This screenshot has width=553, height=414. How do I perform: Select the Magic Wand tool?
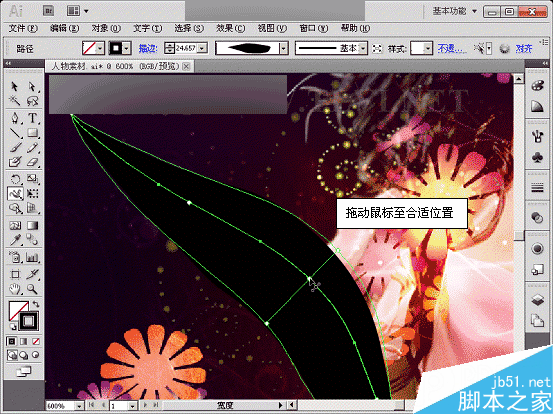(14, 101)
